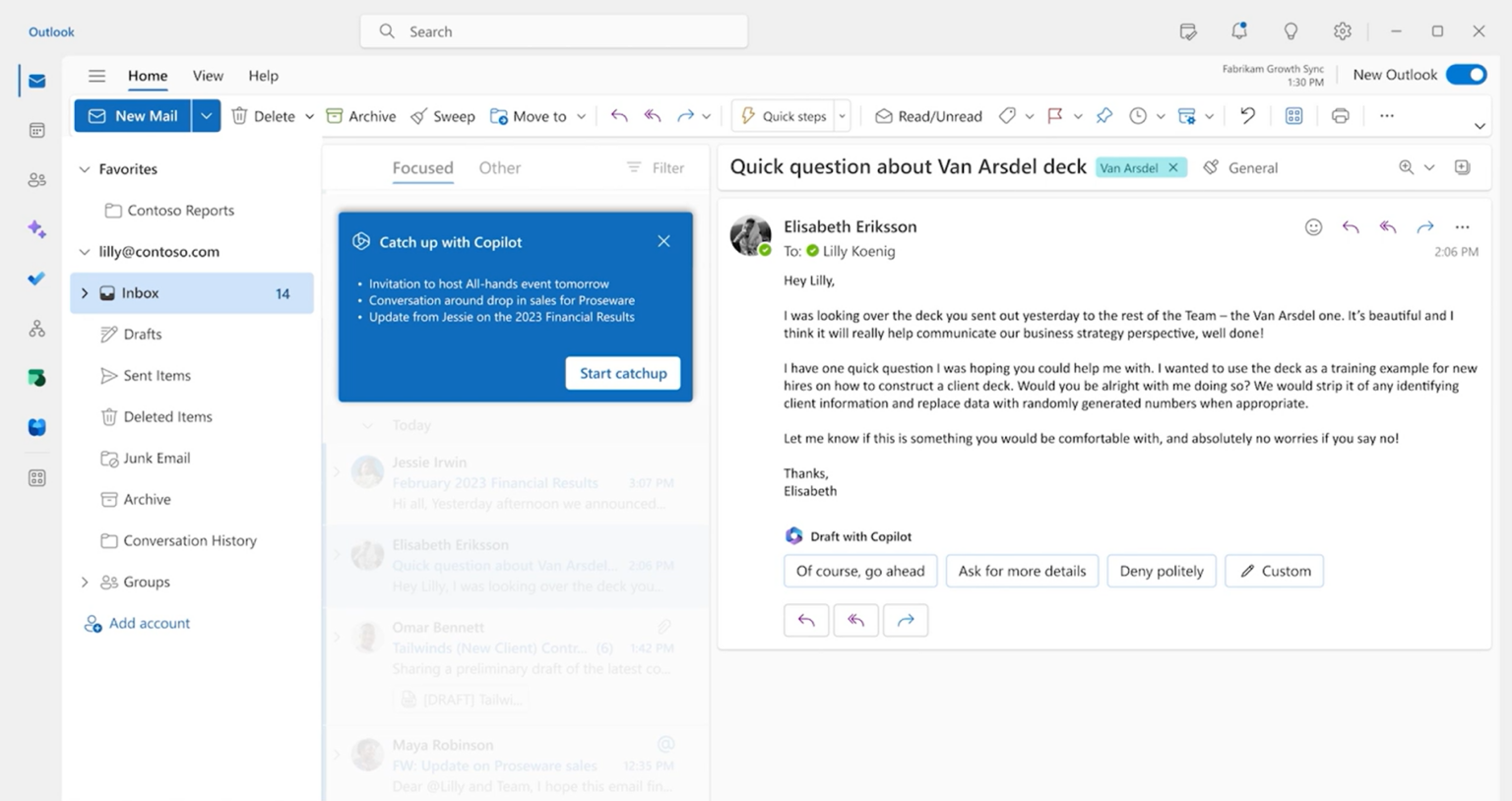The image size is (1512, 801).
Task: Choose 'Deny politely' Copilot draft option
Action: click(1162, 571)
